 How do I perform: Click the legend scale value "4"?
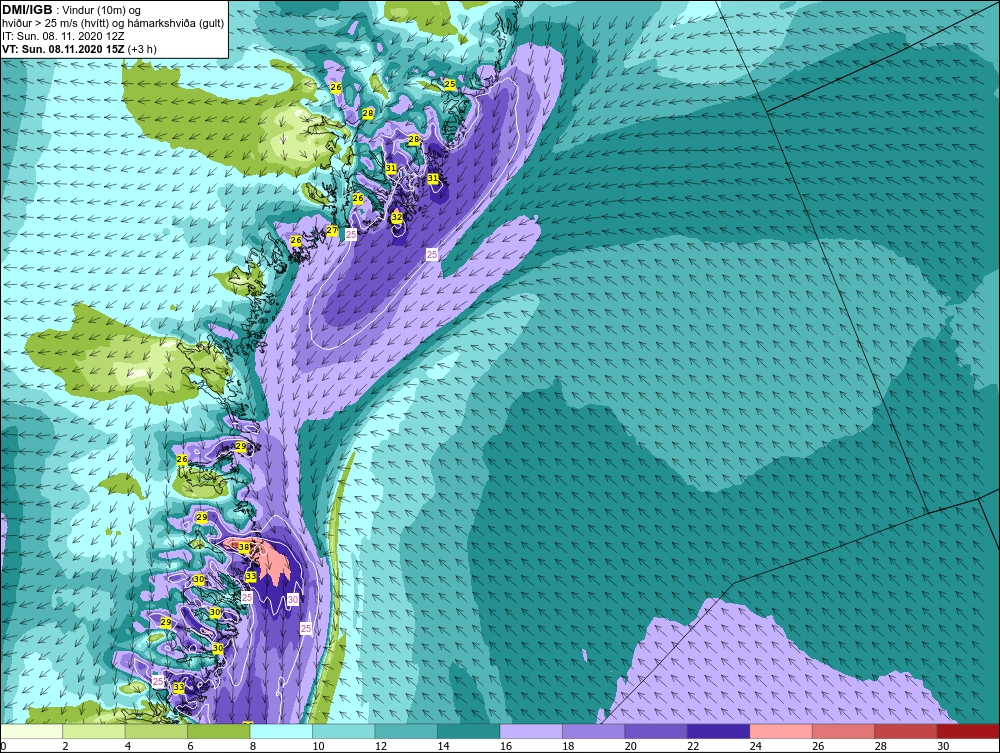(128, 746)
